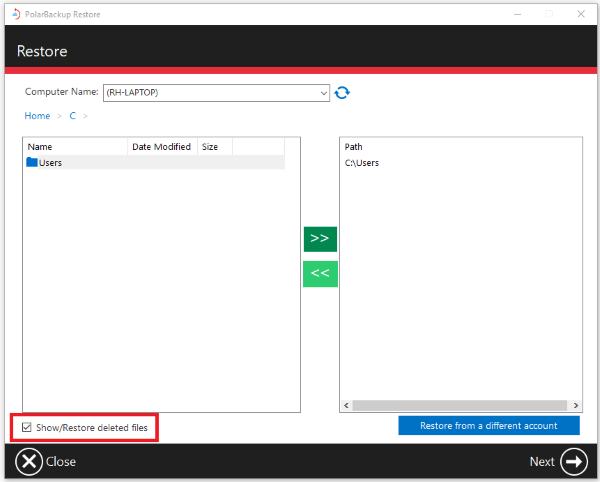Click the Path list's right scroll arrow

point(576,406)
